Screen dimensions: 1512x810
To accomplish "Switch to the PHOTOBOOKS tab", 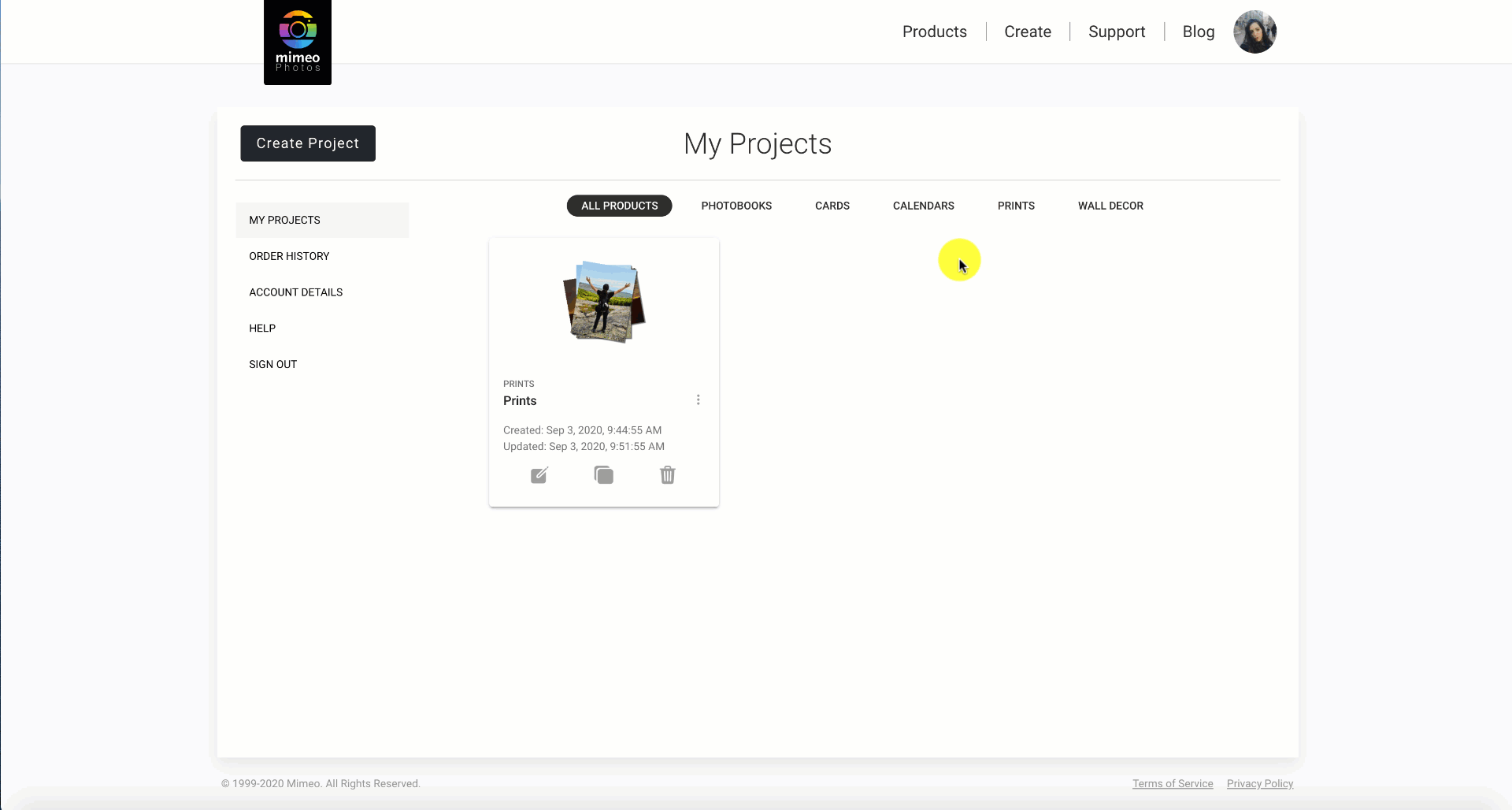I will click(x=736, y=206).
